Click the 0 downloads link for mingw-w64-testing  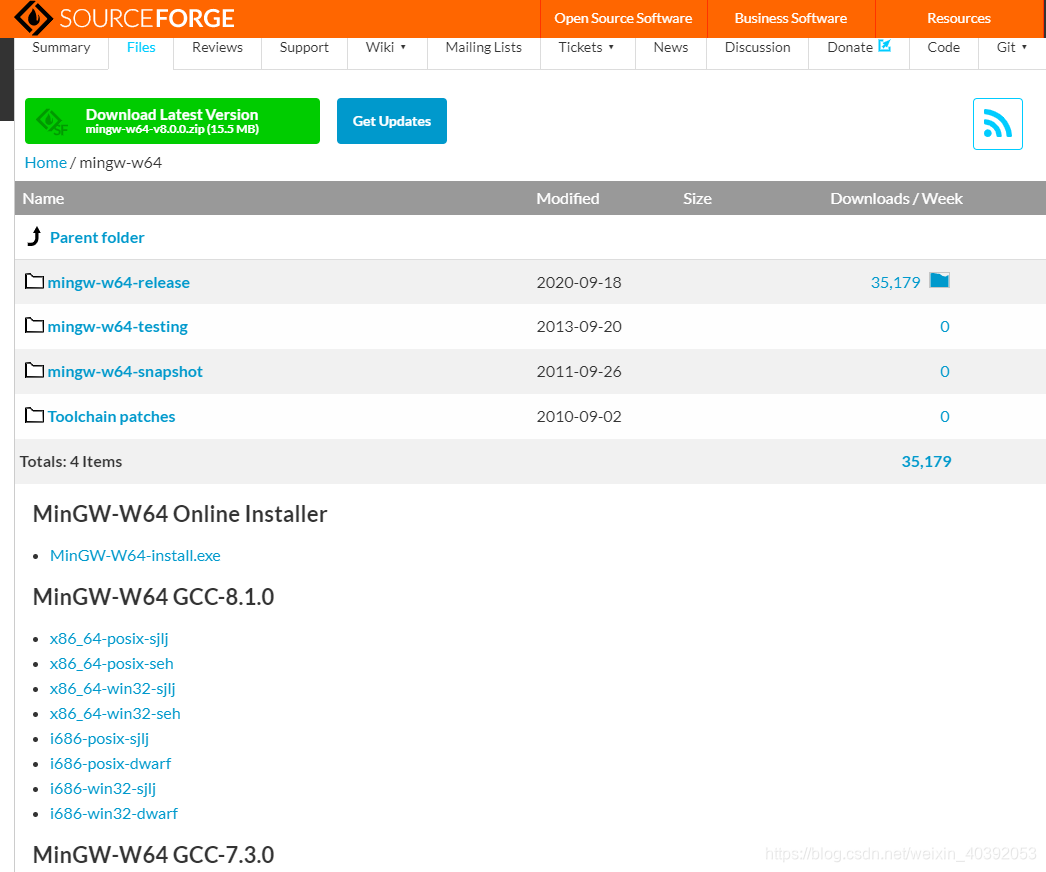(x=945, y=327)
